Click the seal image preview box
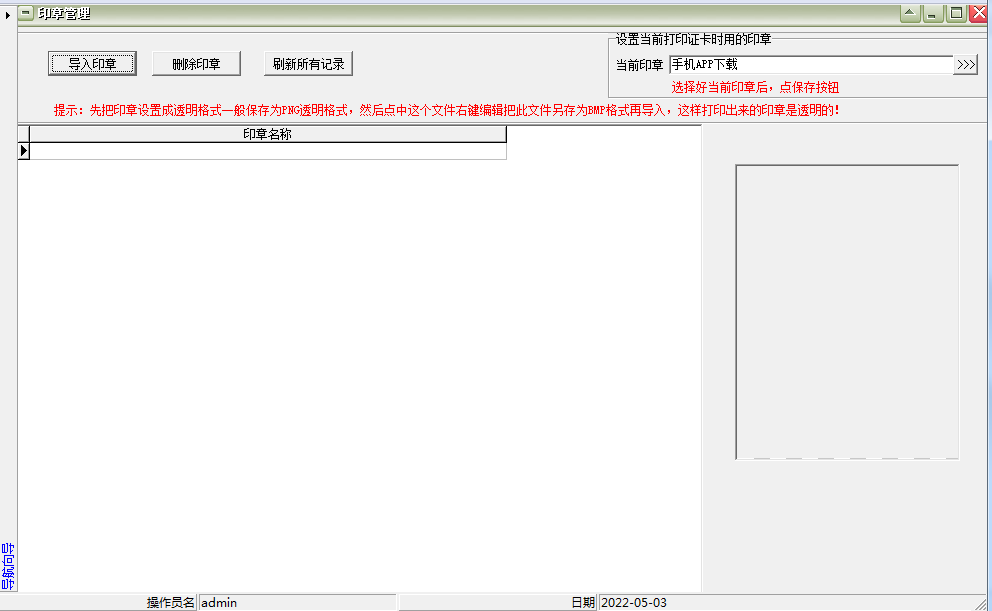The width and height of the screenshot is (992, 611). click(847, 312)
